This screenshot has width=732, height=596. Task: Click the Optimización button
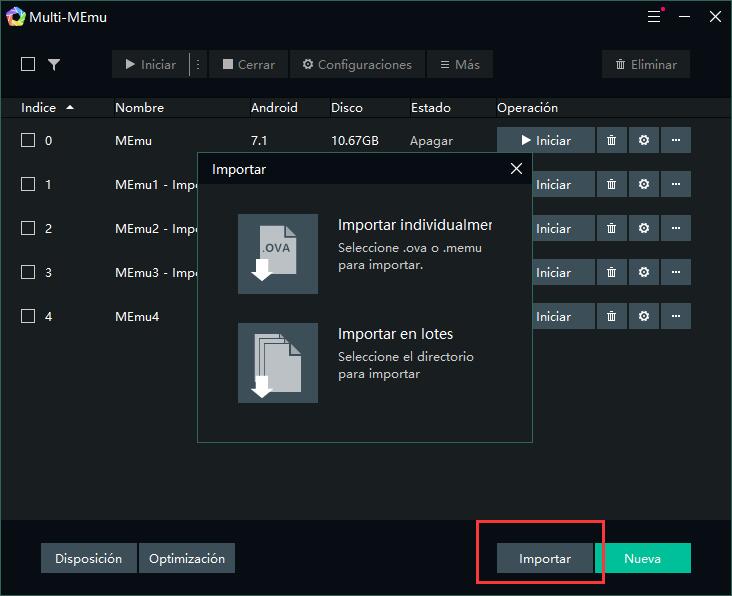coord(187,559)
